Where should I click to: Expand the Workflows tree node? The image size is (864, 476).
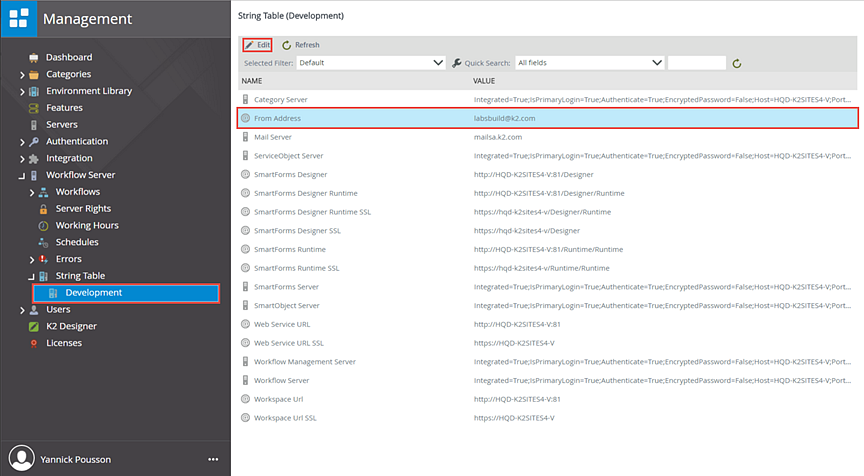[x=31, y=193]
